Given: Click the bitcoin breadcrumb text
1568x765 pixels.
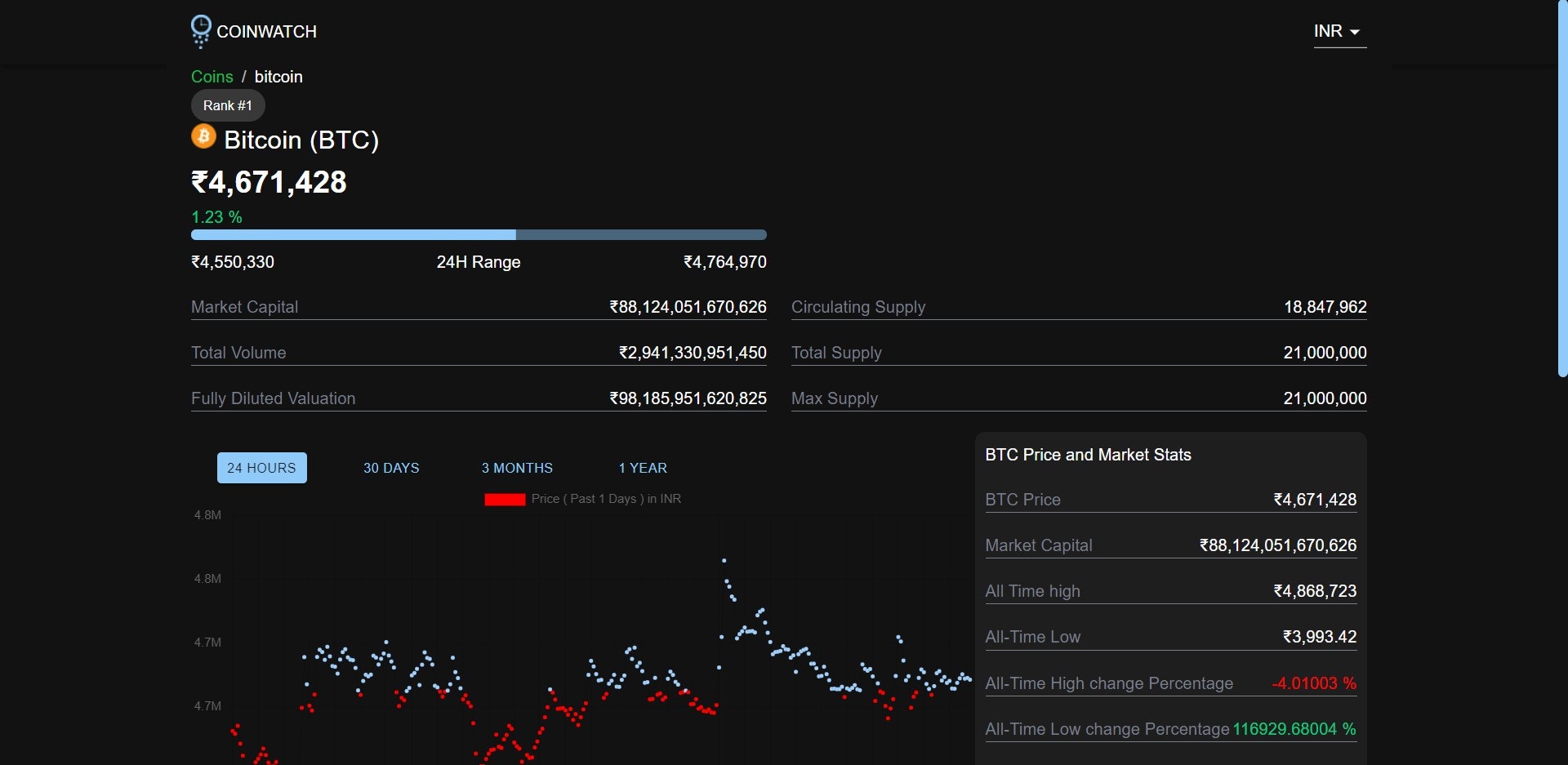Looking at the screenshot, I should pos(278,77).
